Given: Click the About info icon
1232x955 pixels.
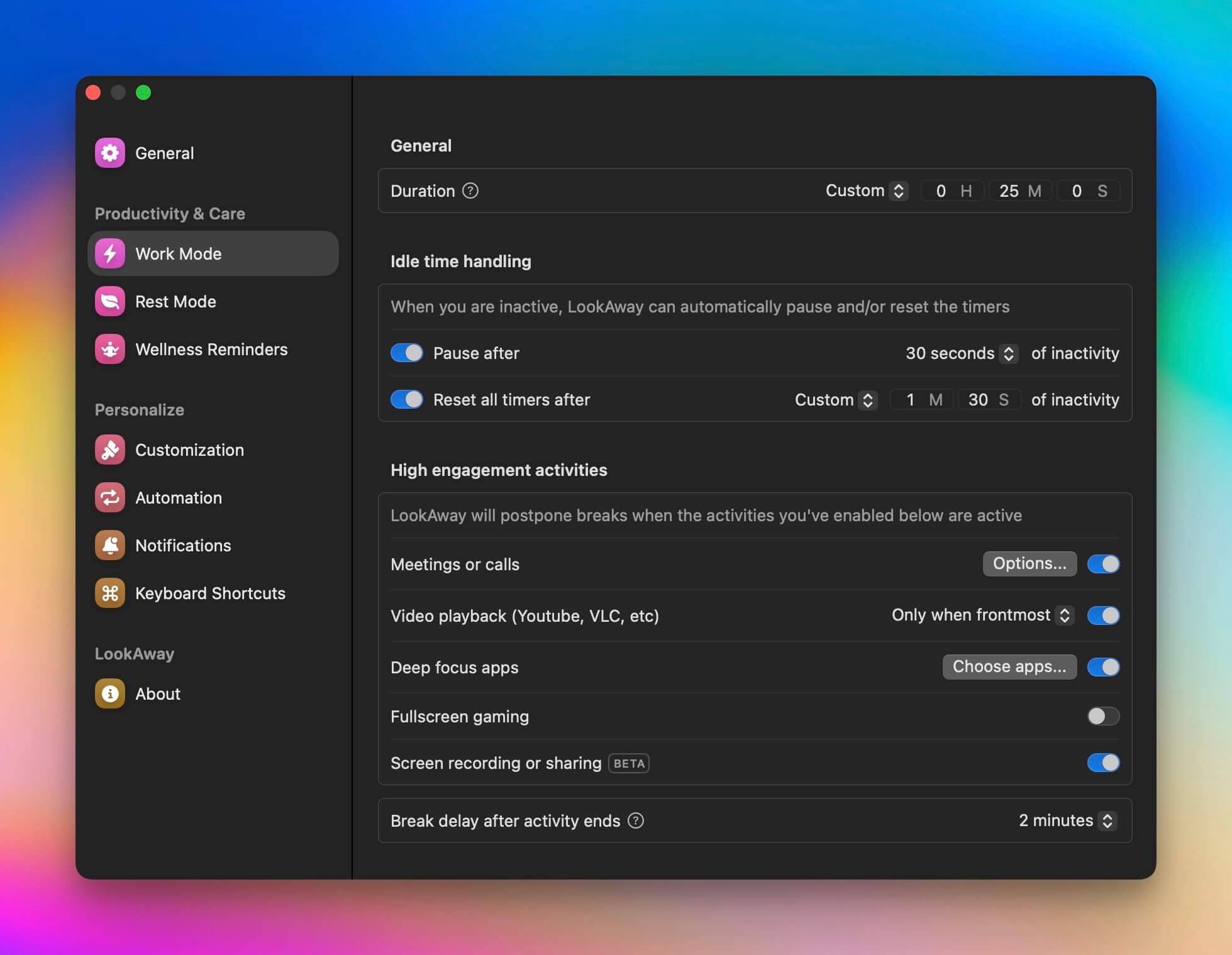Looking at the screenshot, I should [110, 693].
